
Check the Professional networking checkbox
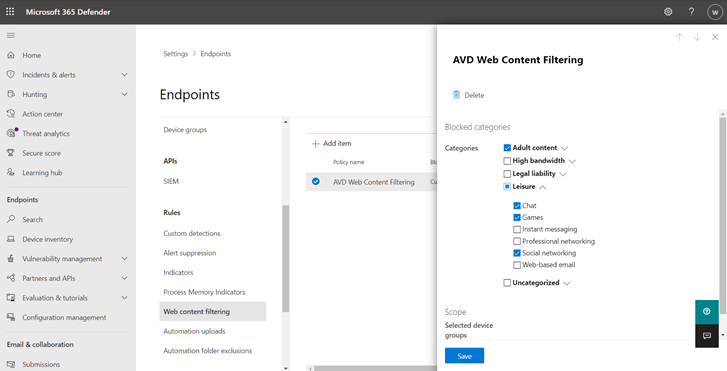point(517,241)
